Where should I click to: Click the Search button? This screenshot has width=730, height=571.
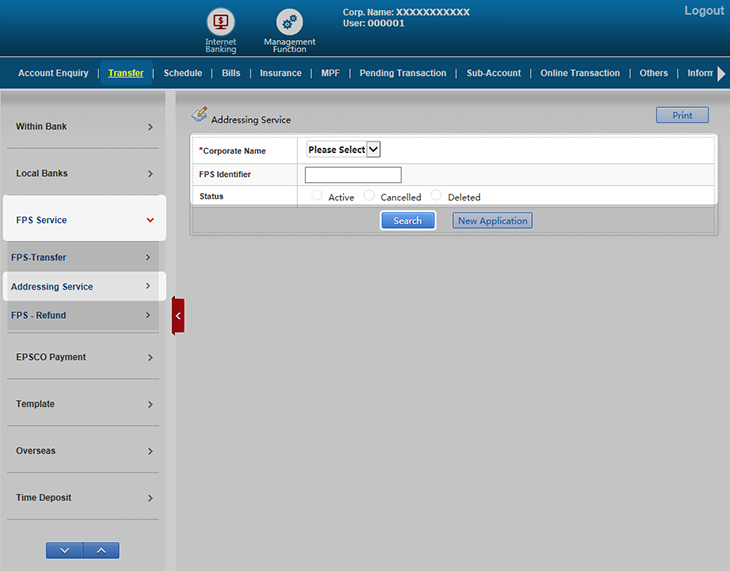[x=408, y=221]
